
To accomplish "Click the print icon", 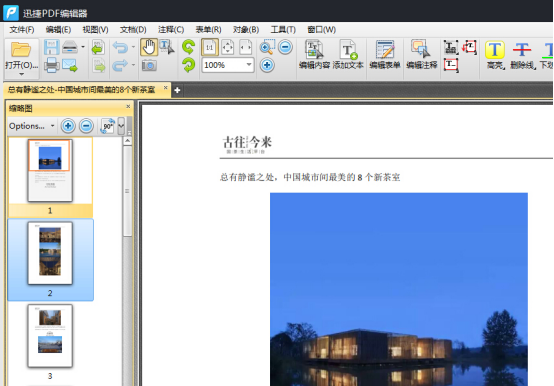I will [52, 65].
